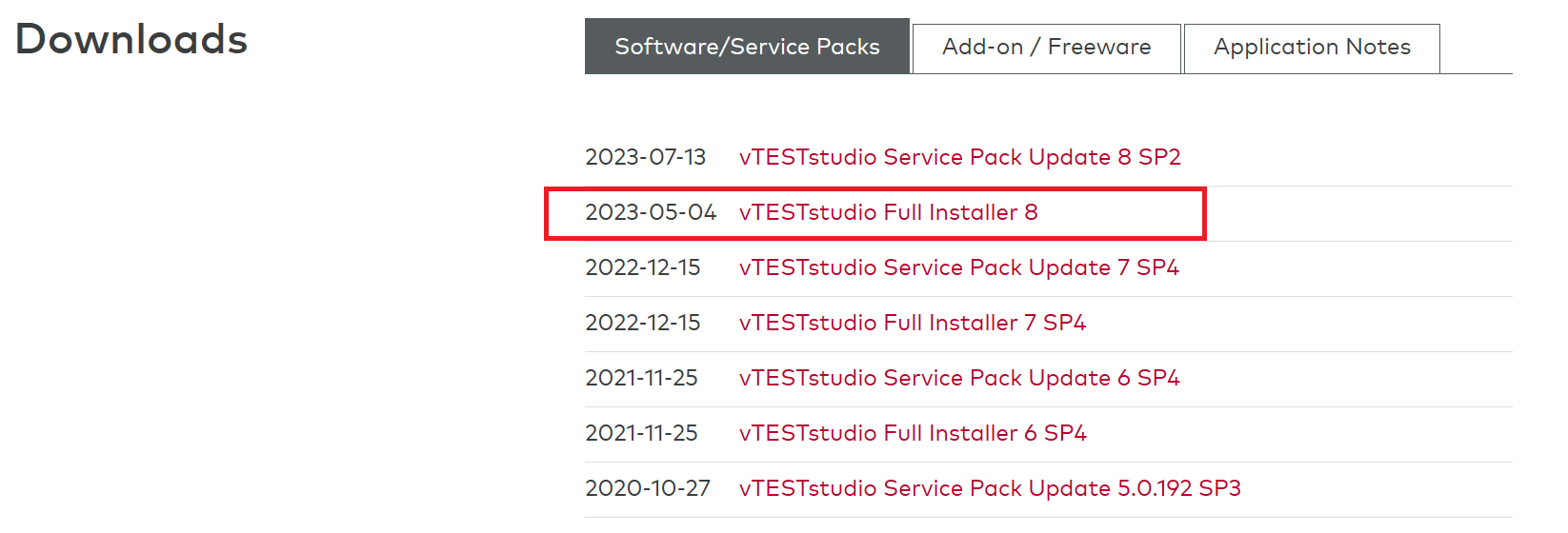Screen dimensions: 1568x533
Task: Click the 2020-10-27 release date
Action: (647, 488)
